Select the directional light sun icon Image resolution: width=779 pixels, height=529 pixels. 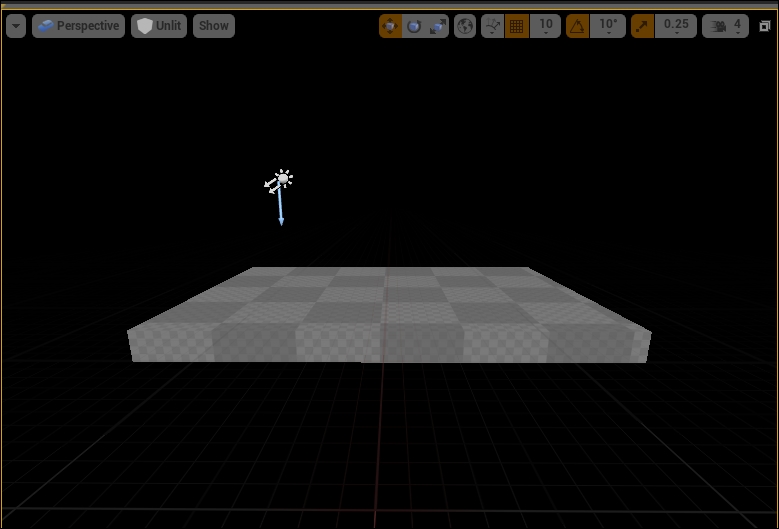(x=283, y=179)
